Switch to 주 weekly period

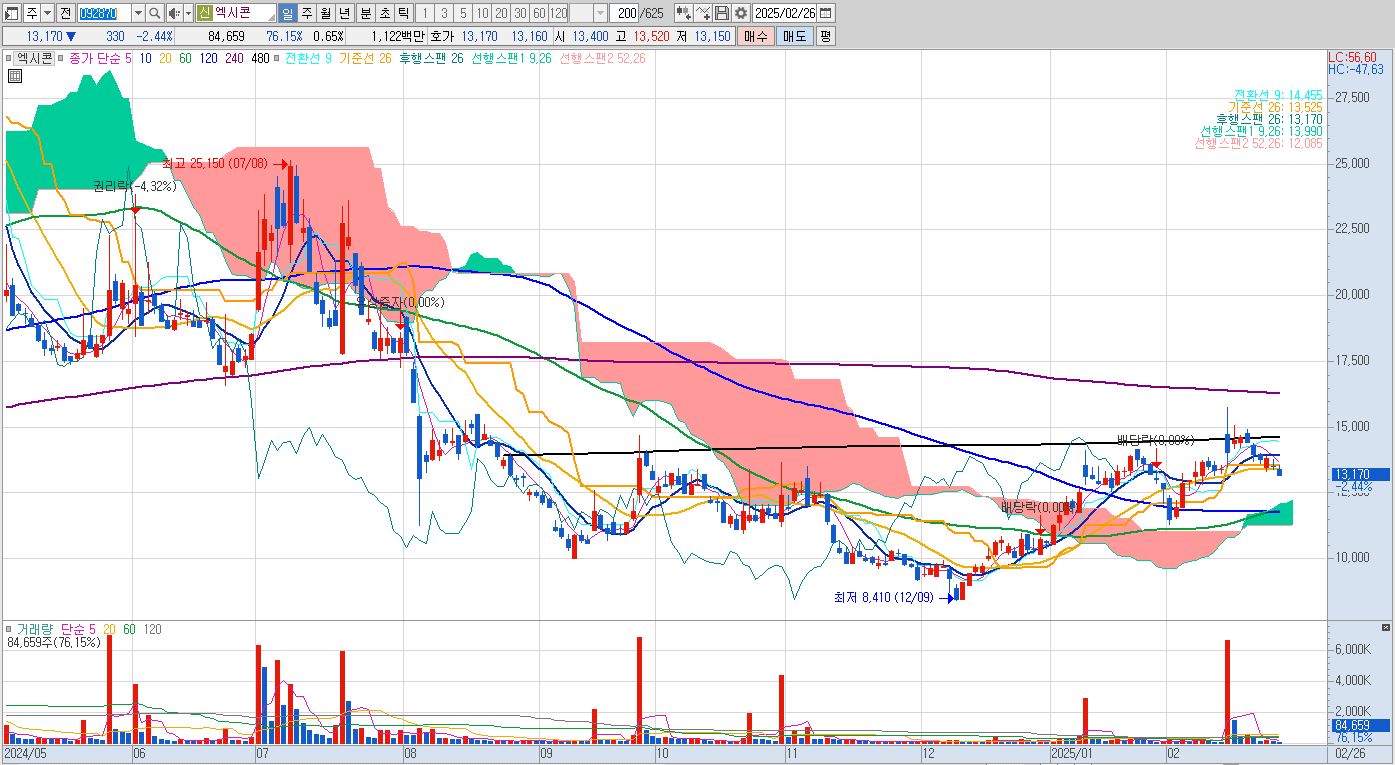[x=307, y=13]
